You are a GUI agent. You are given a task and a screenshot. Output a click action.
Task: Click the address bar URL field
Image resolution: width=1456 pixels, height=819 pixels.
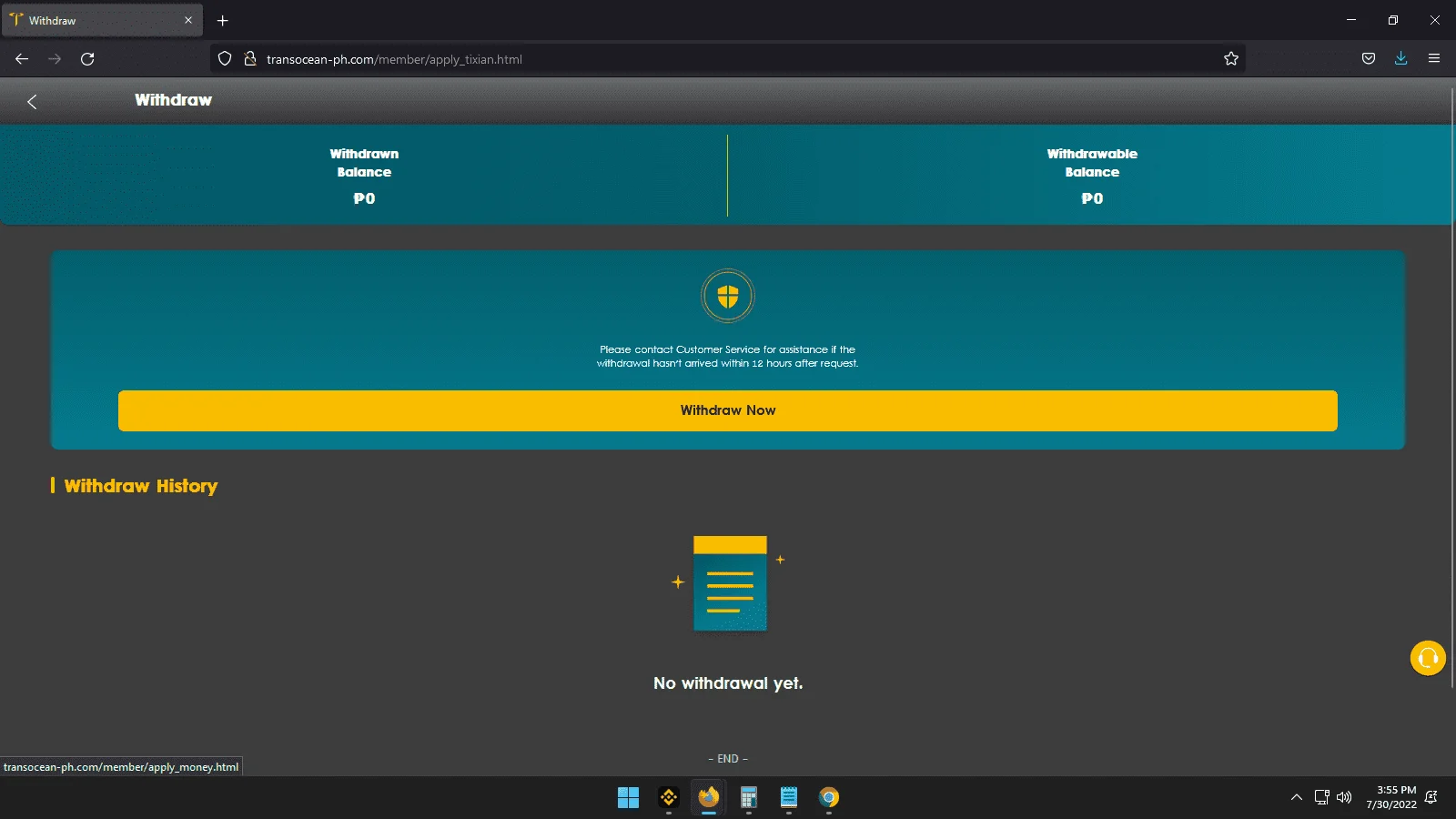(x=728, y=59)
